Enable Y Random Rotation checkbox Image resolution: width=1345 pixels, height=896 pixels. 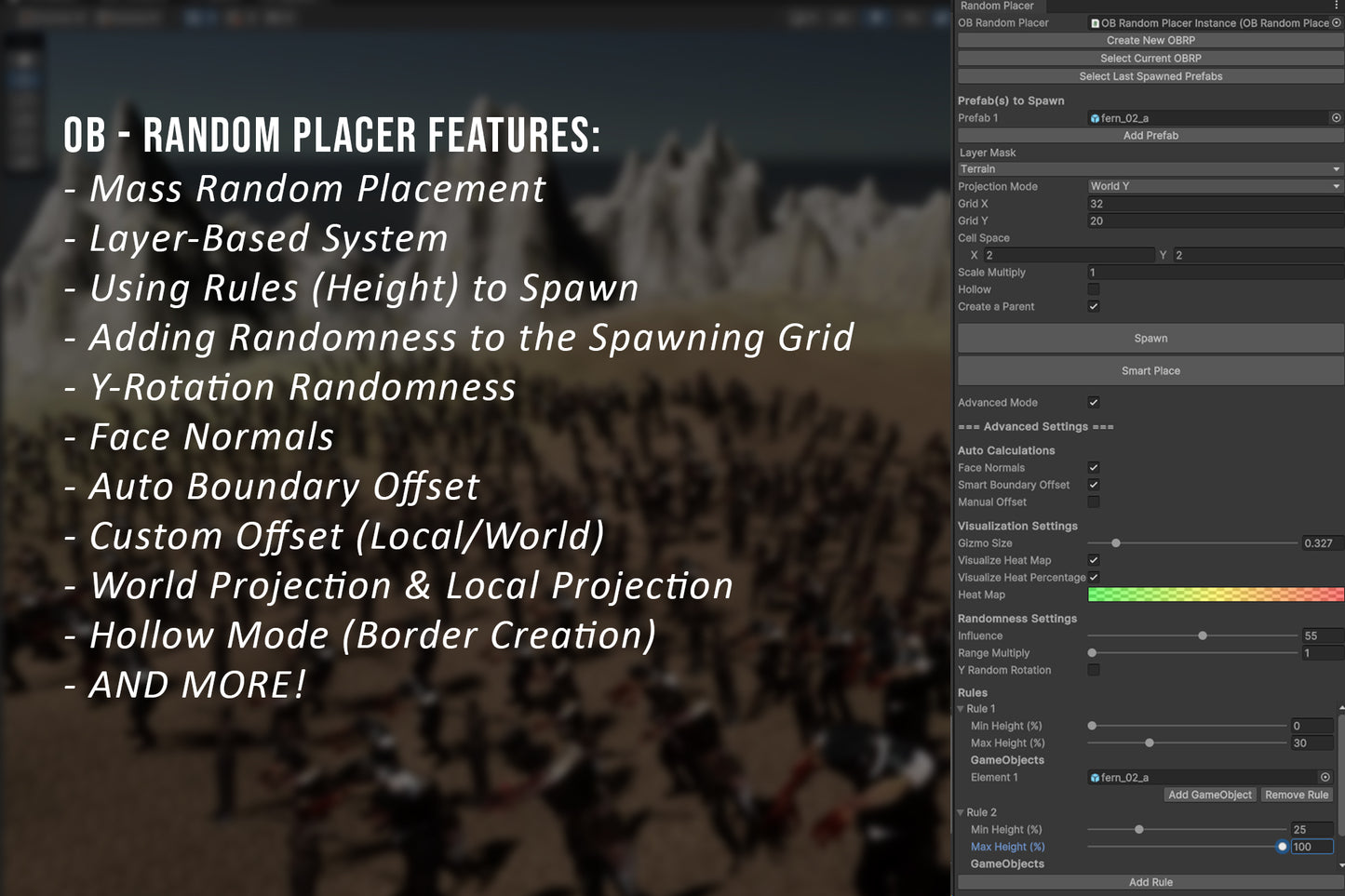click(x=1094, y=670)
